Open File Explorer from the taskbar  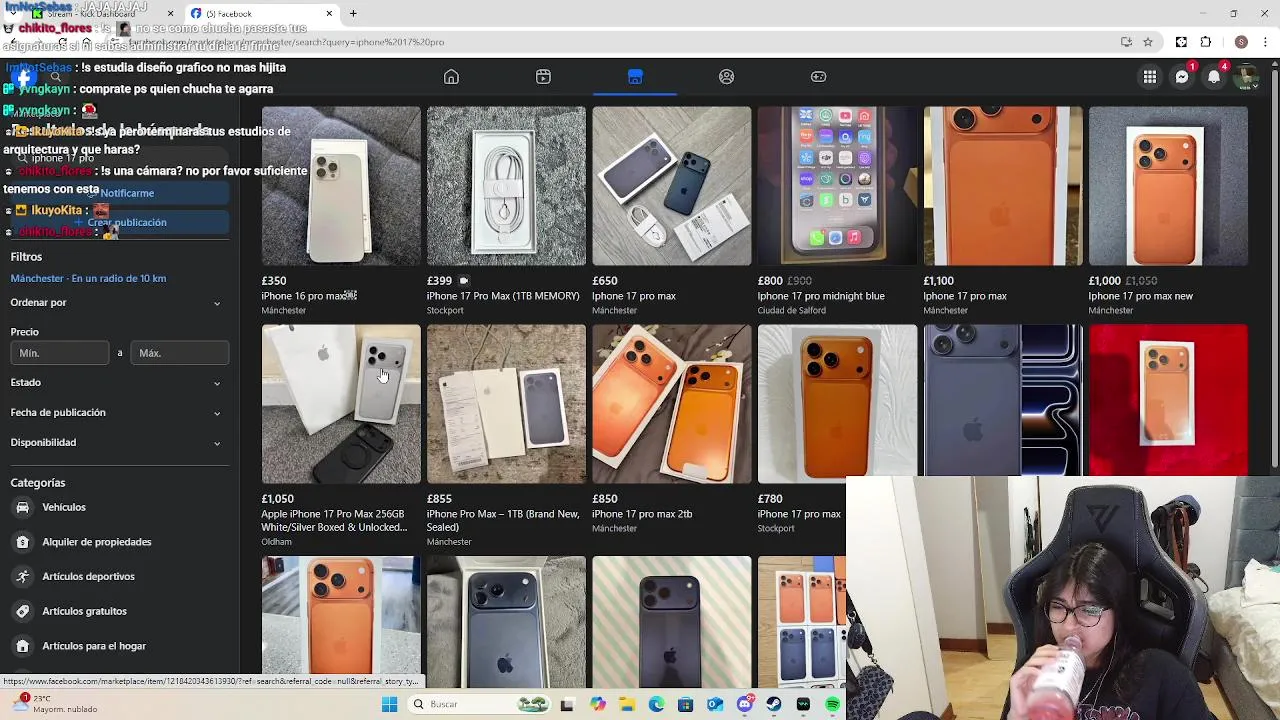tap(627, 704)
